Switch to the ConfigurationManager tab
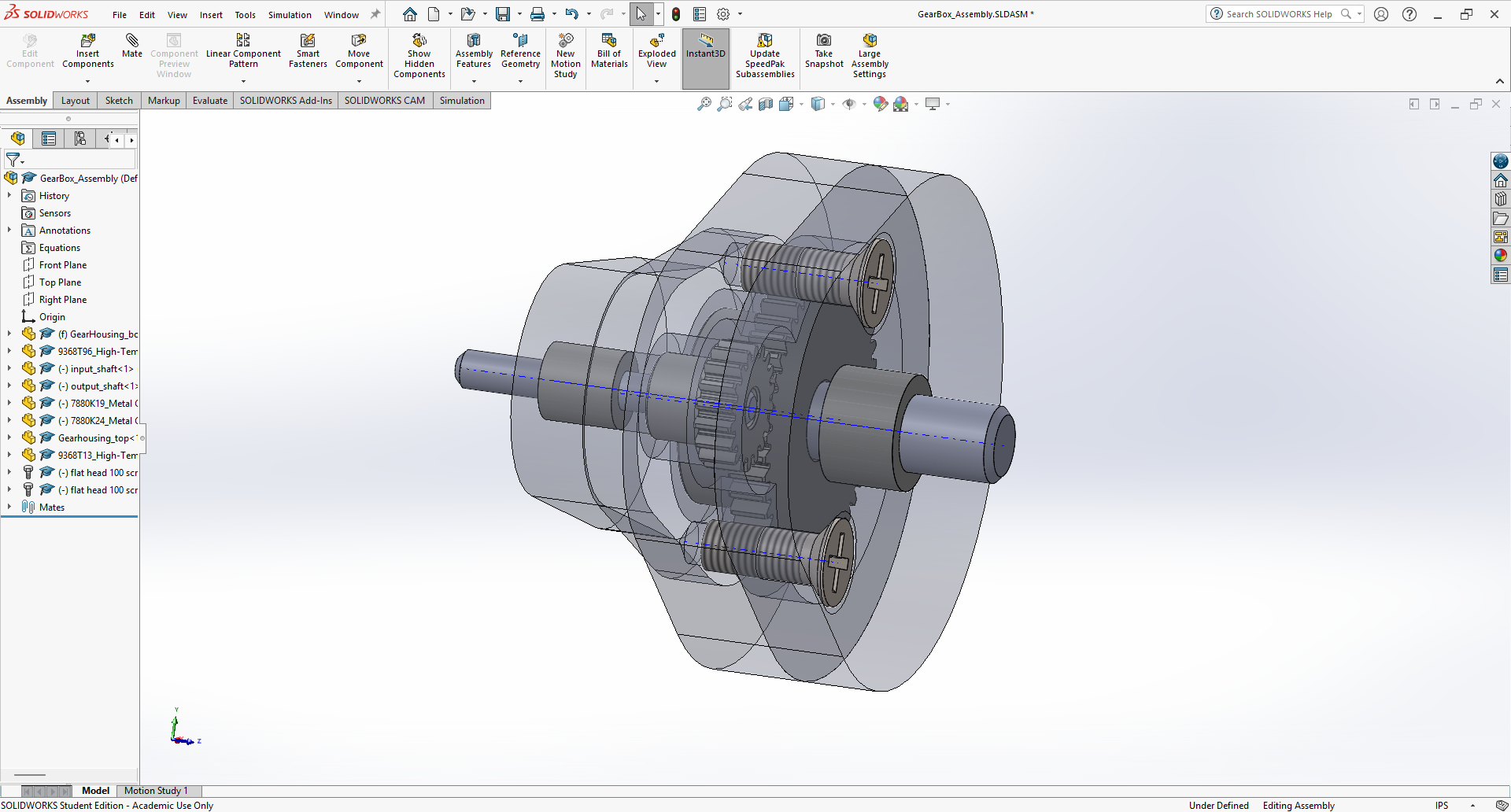1511x812 pixels. click(x=80, y=138)
